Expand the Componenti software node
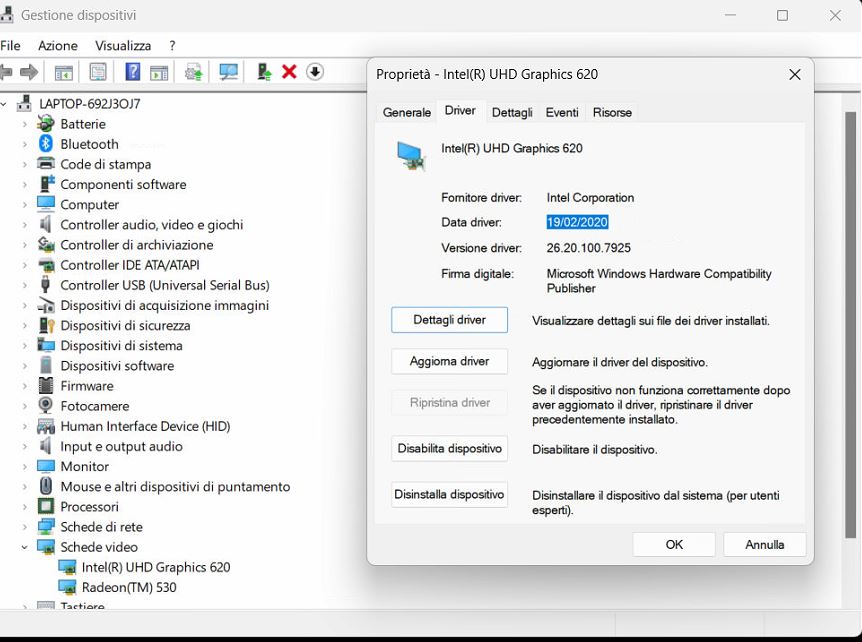 (x=25, y=185)
